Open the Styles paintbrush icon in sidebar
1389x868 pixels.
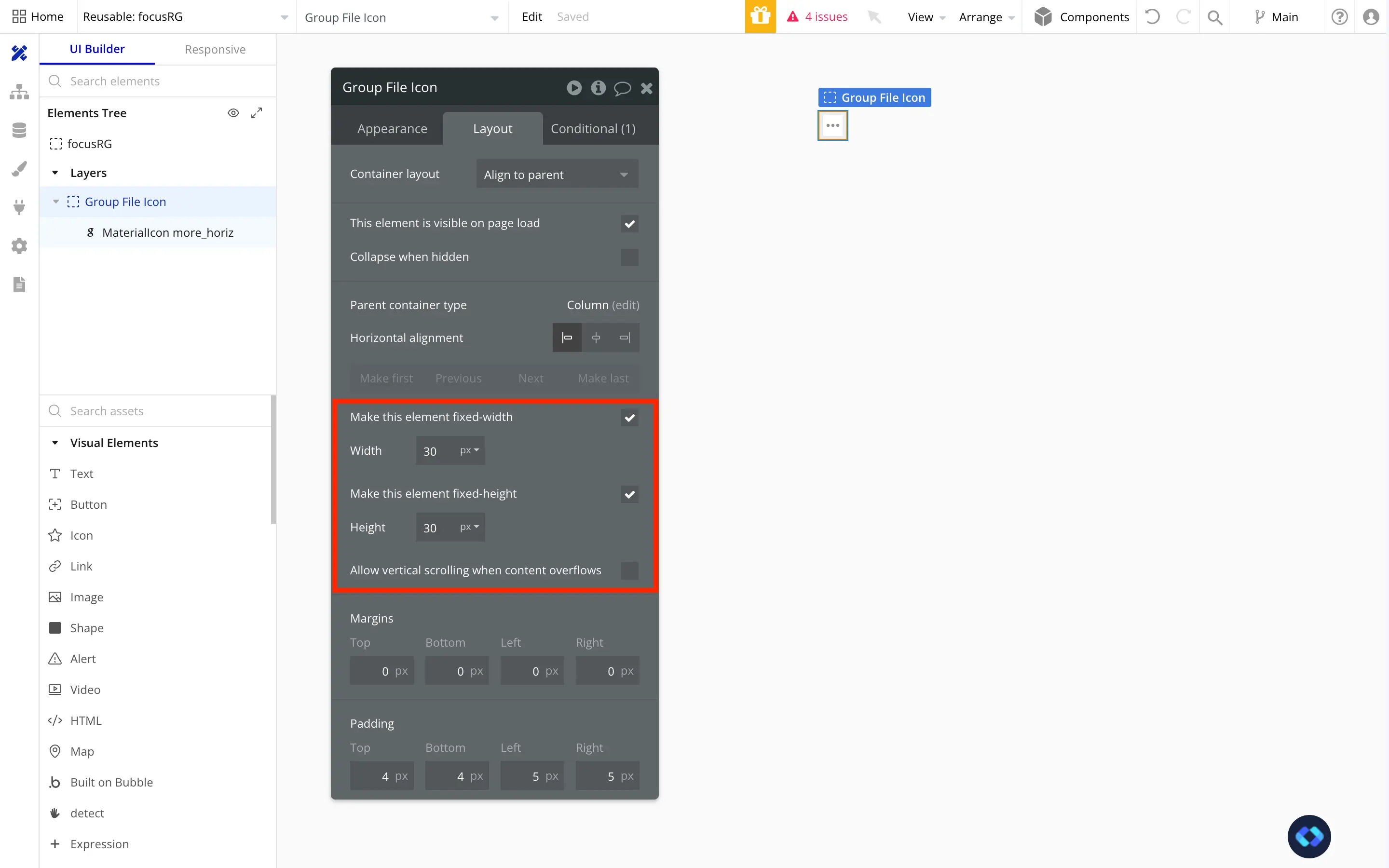[x=19, y=169]
